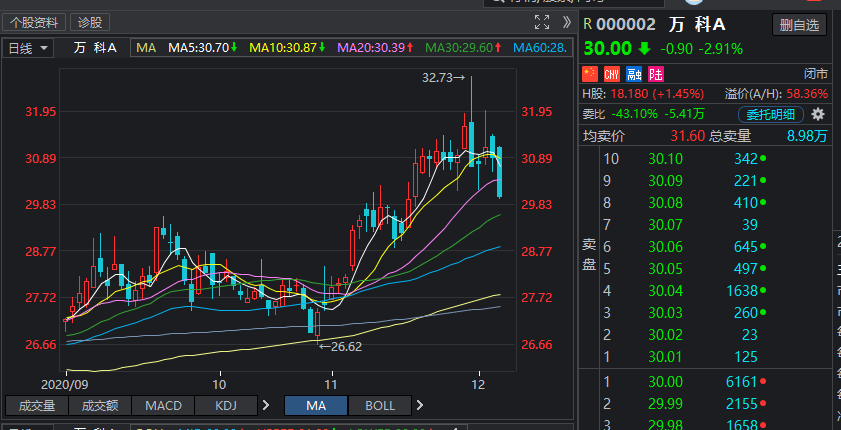
Task: Select sell level 10 price 30.10
Action: tap(666, 159)
